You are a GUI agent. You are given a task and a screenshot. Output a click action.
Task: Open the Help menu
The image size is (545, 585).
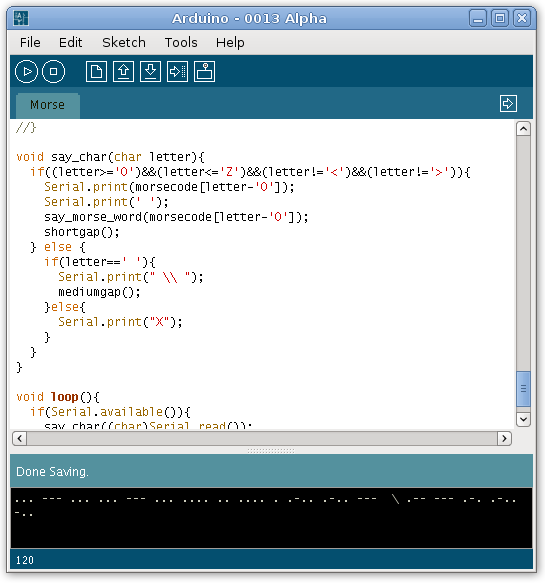tap(230, 43)
